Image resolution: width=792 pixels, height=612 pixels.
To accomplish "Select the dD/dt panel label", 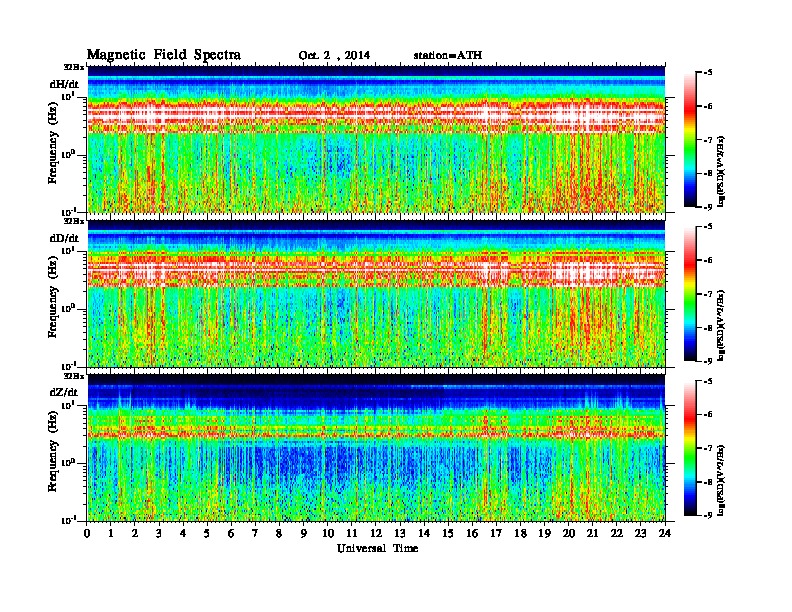I will point(64,238).
